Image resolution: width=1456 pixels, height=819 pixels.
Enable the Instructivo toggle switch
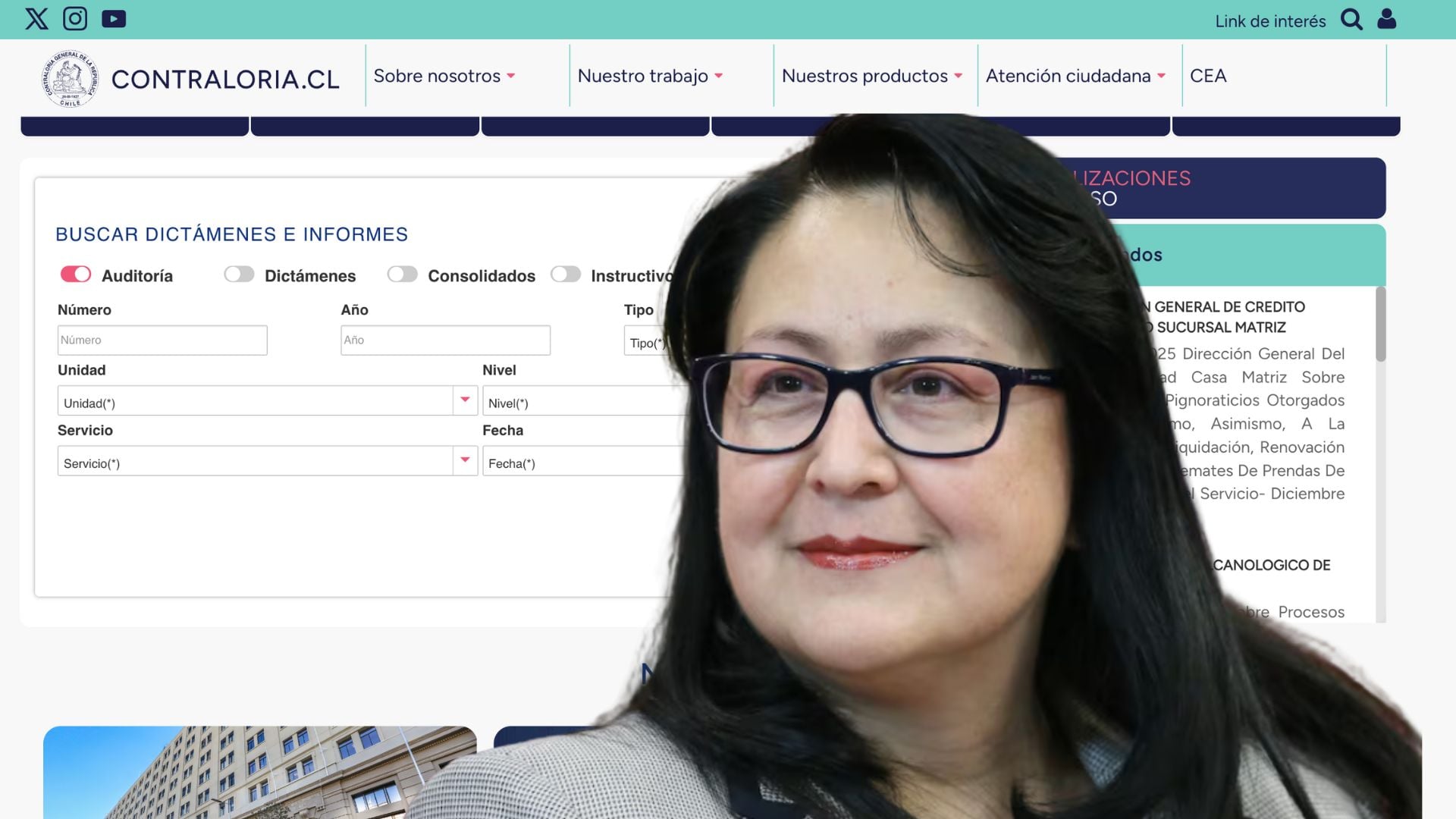tap(566, 275)
